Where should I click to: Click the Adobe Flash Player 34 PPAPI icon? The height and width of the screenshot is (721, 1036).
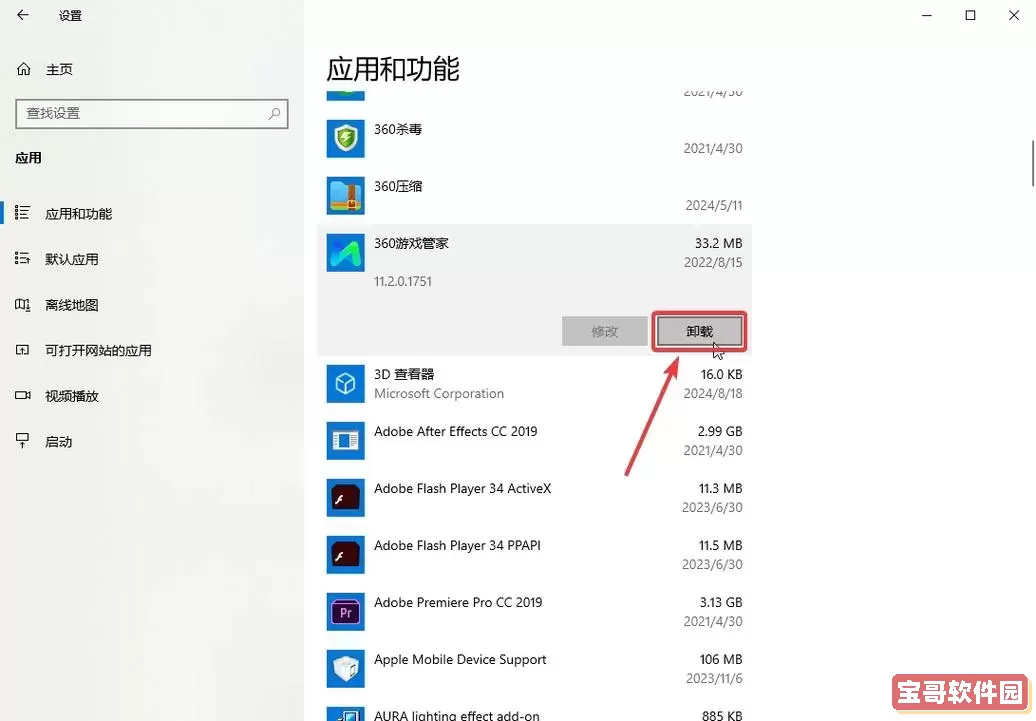[346, 555]
